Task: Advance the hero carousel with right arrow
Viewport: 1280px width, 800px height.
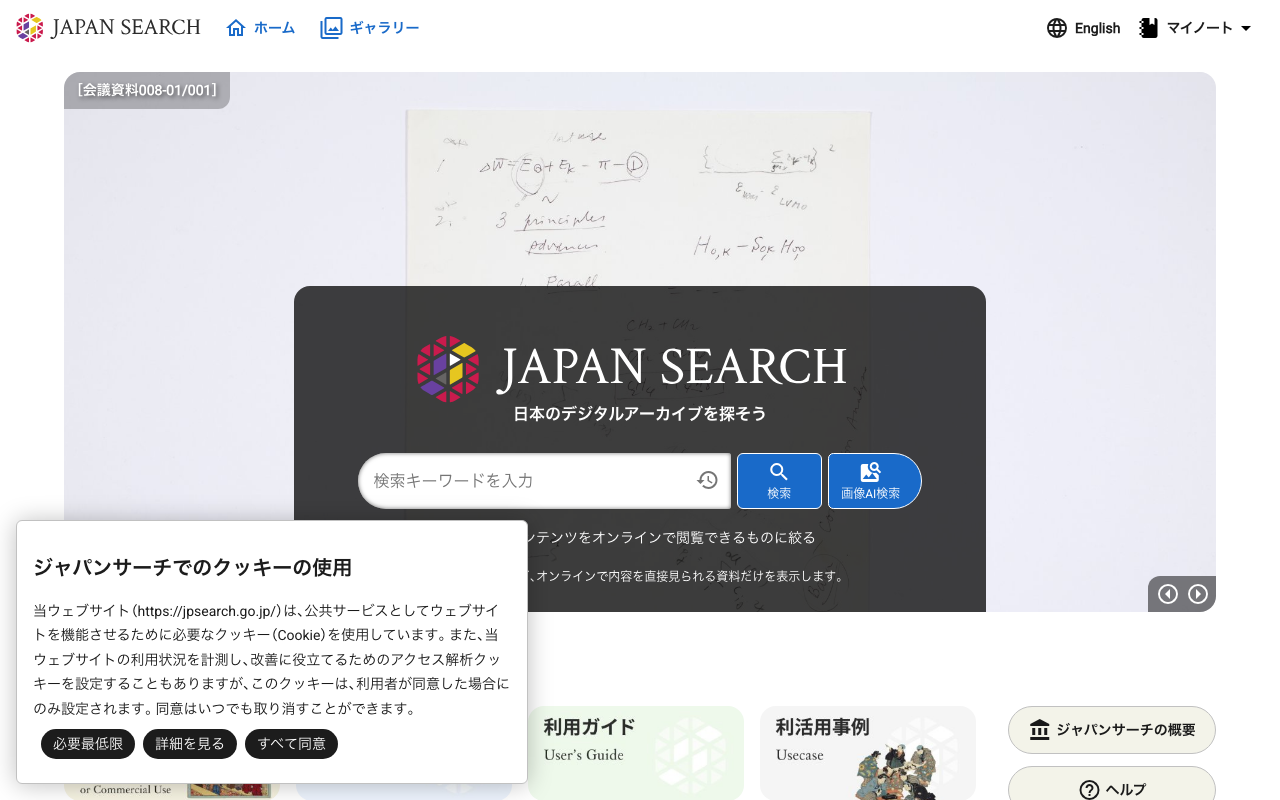Action: [x=1198, y=594]
